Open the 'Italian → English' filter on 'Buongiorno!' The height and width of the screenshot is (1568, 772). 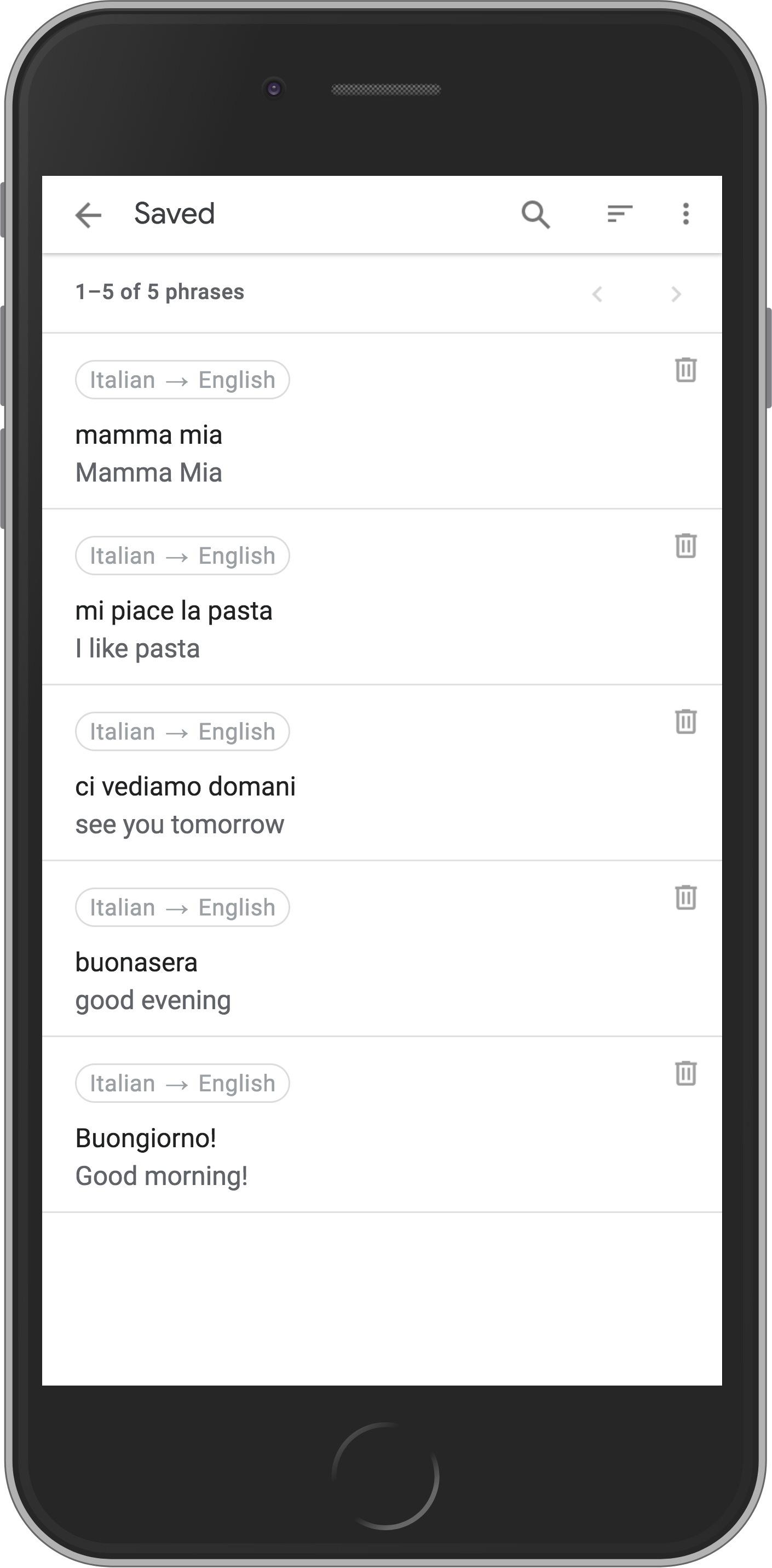[182, 1083]
